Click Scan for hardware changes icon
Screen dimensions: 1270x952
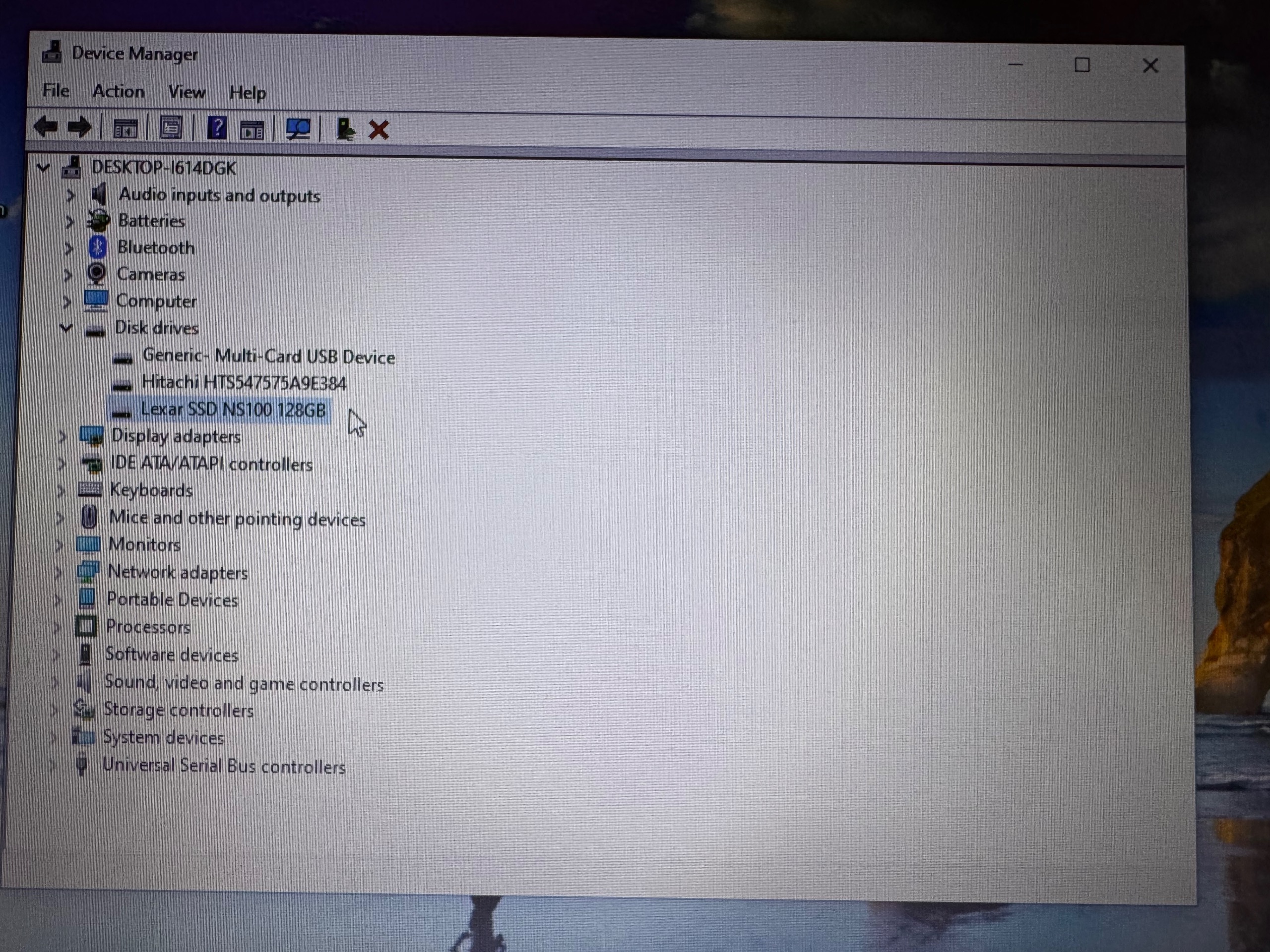click(299, 129)
